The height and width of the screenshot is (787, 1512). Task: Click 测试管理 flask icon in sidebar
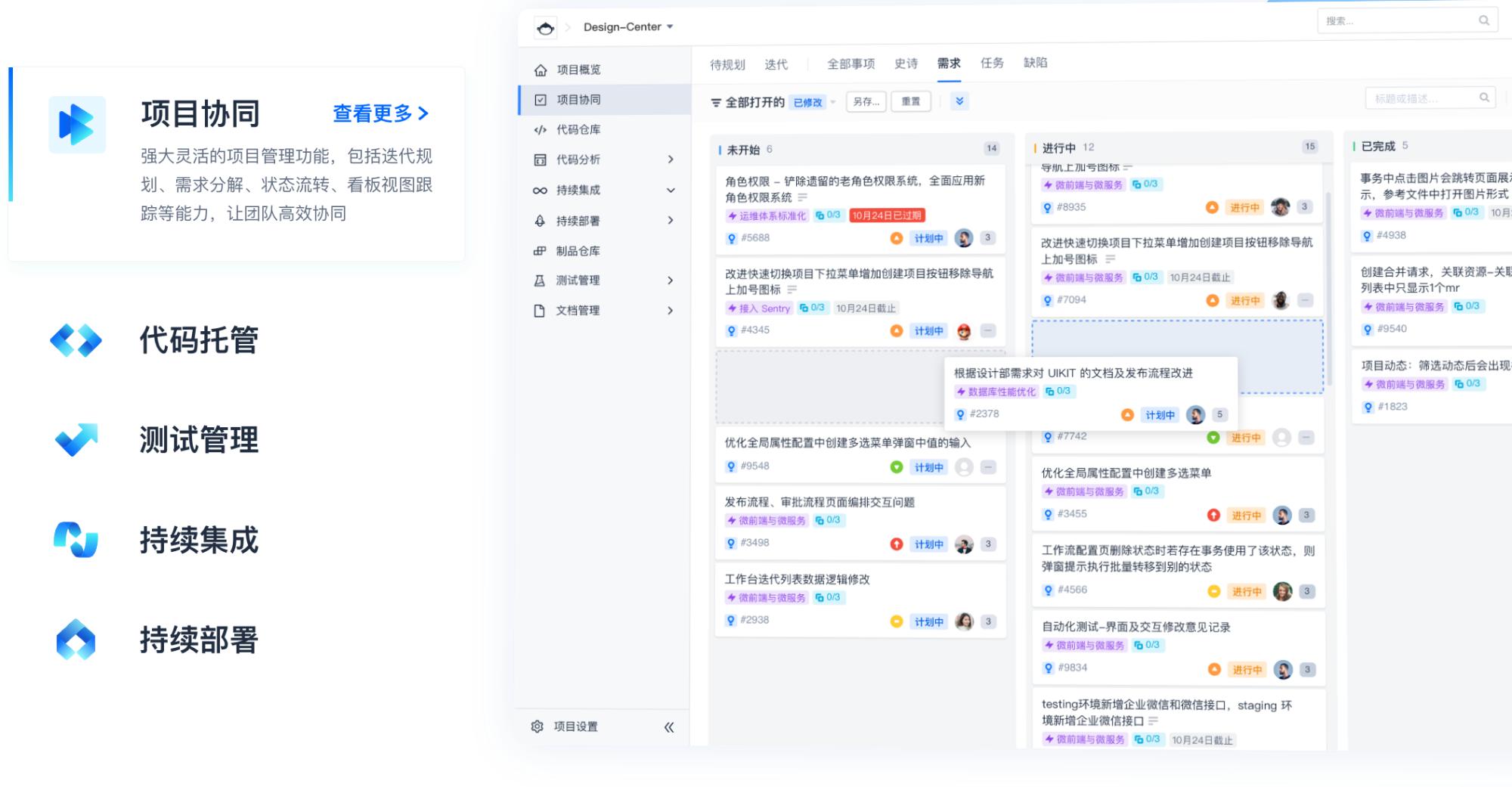tap(540, 280)
